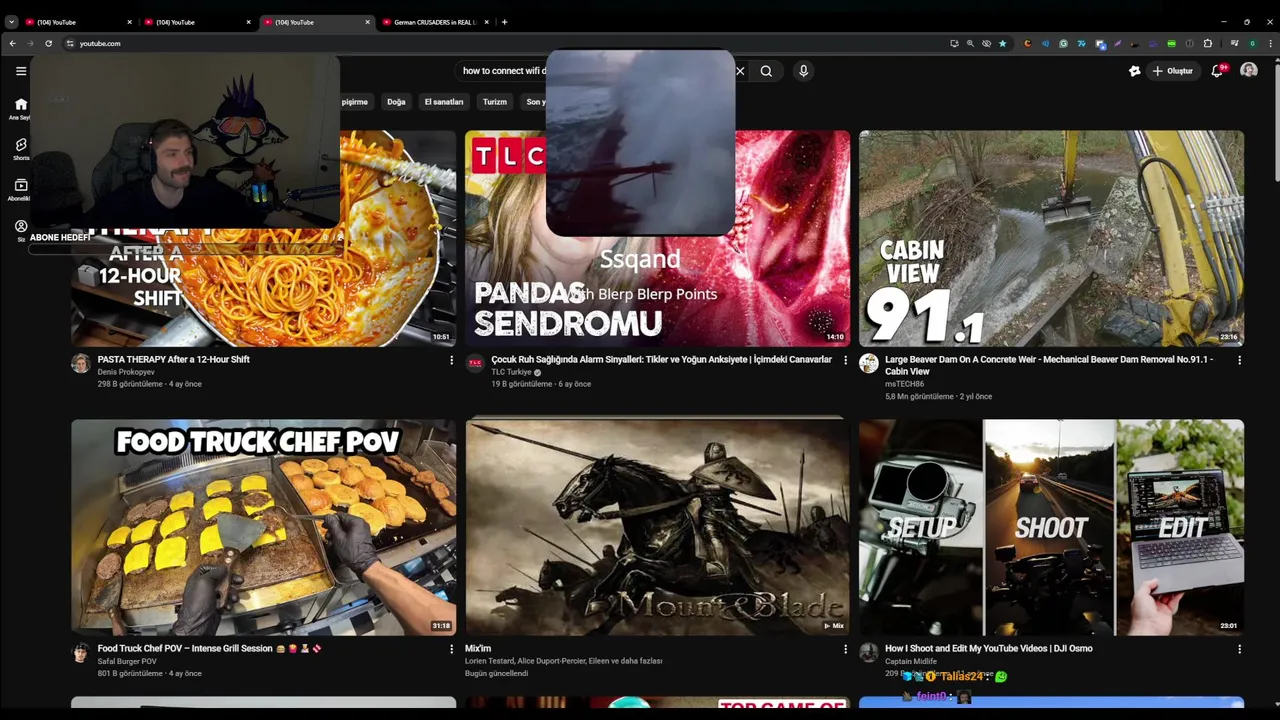Open the Cabin View 91.1 thumbnail

tap(1051, 238)
